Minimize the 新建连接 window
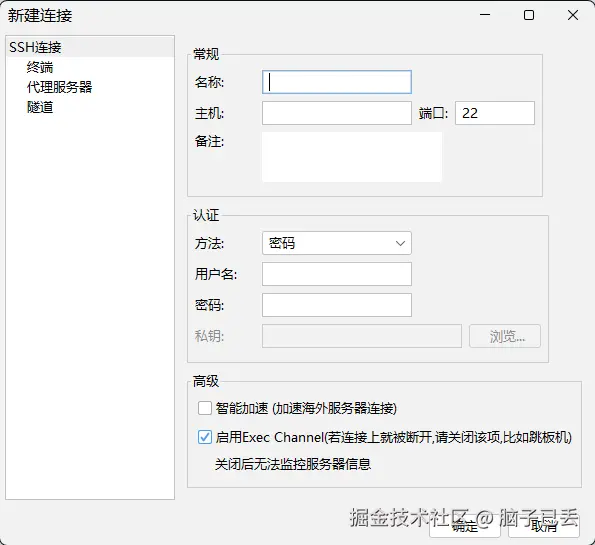Image resolution: width=595 pixels, height=545 pixels. coord(485,15)
